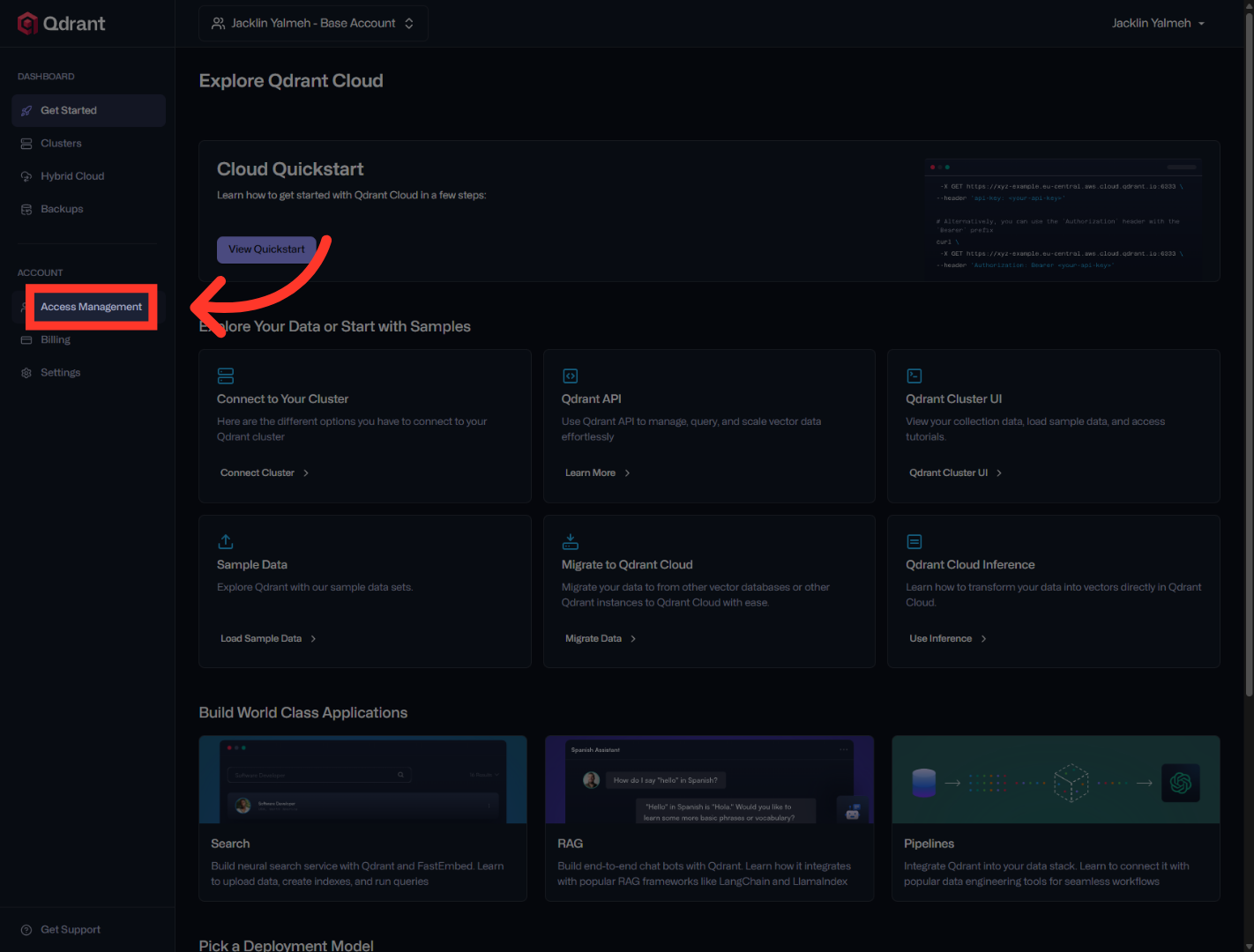Click the Connect to Your Cluster card icon
Viewport: 1254px width, 952px height.
click(226, 376)
